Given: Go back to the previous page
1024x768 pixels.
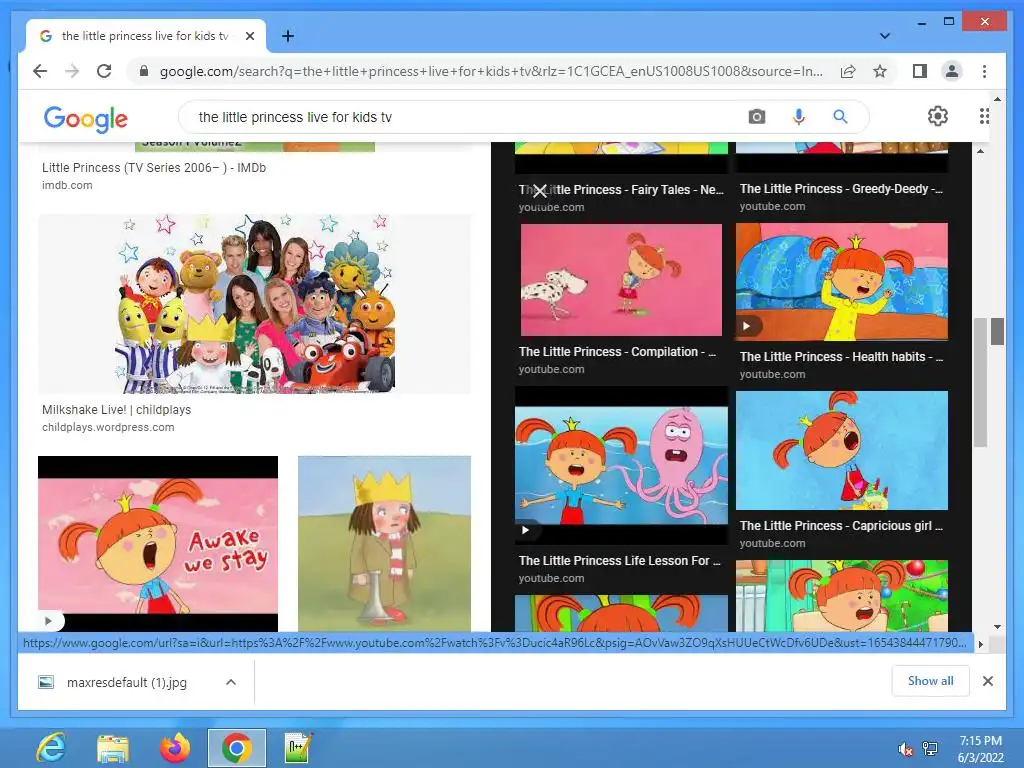Looking at the screenshot, I should coord(40,71).
